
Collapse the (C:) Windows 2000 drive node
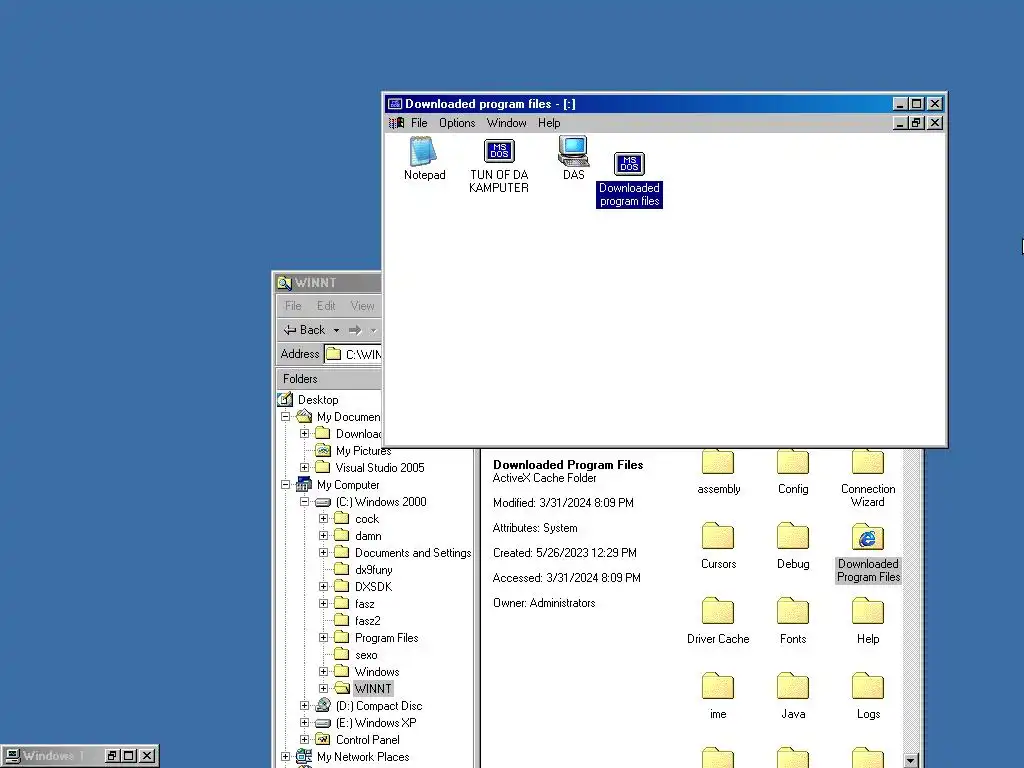(x=304, y=502)
